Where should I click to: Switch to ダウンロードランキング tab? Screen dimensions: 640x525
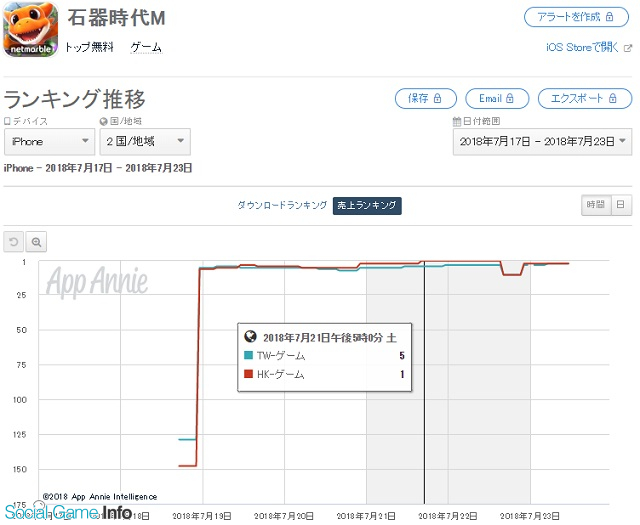(x=282, y=205)
